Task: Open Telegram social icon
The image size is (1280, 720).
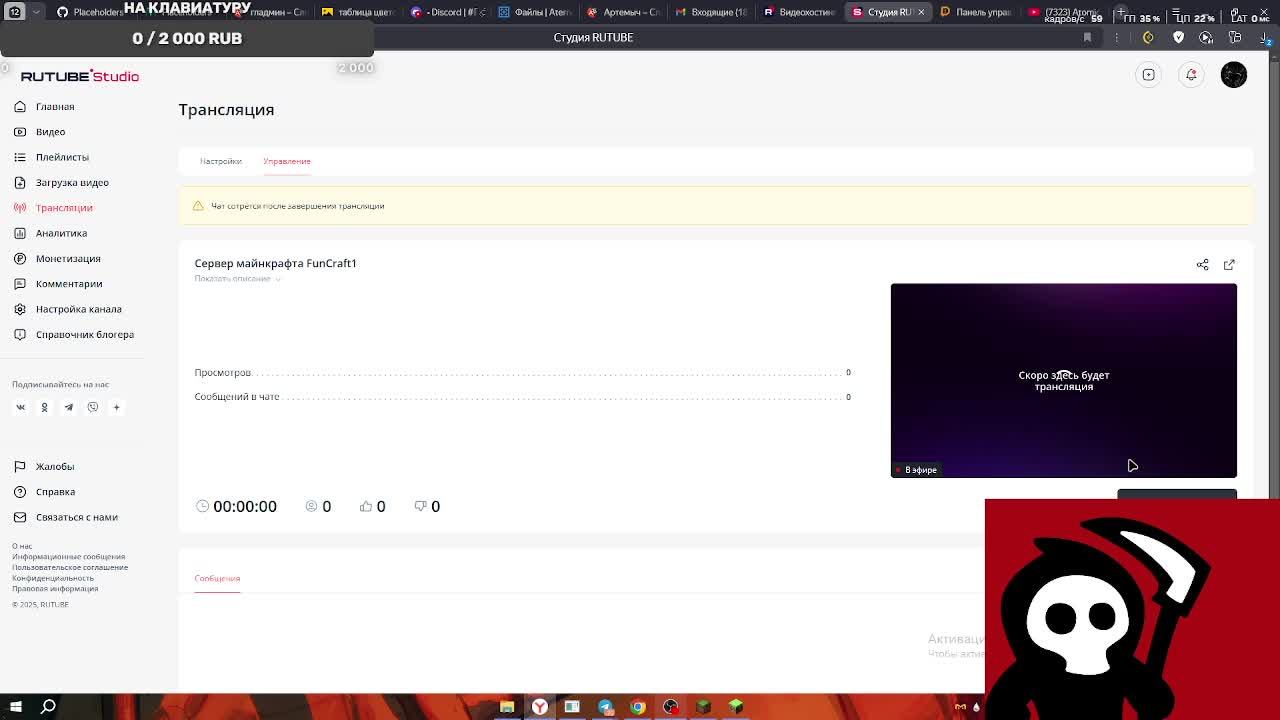Action: pos(69,407)
